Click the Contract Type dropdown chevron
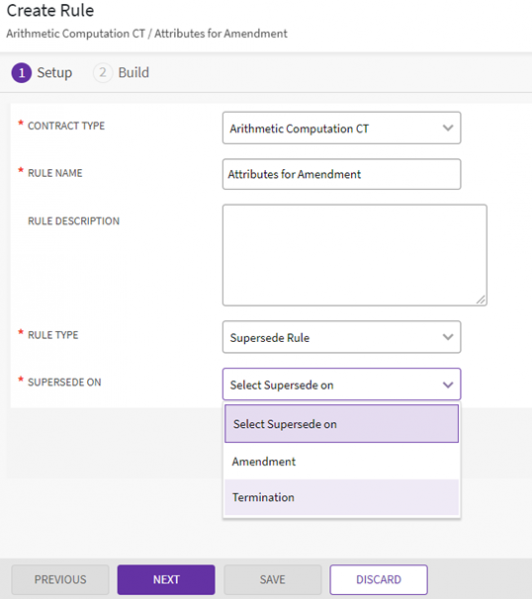 click(448, 128)
